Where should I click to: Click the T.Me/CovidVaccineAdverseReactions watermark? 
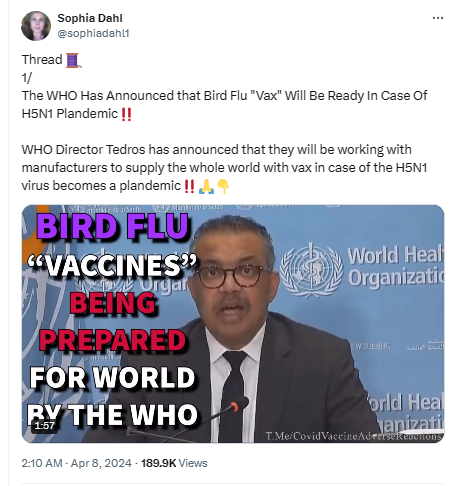[x=354, y=436]
